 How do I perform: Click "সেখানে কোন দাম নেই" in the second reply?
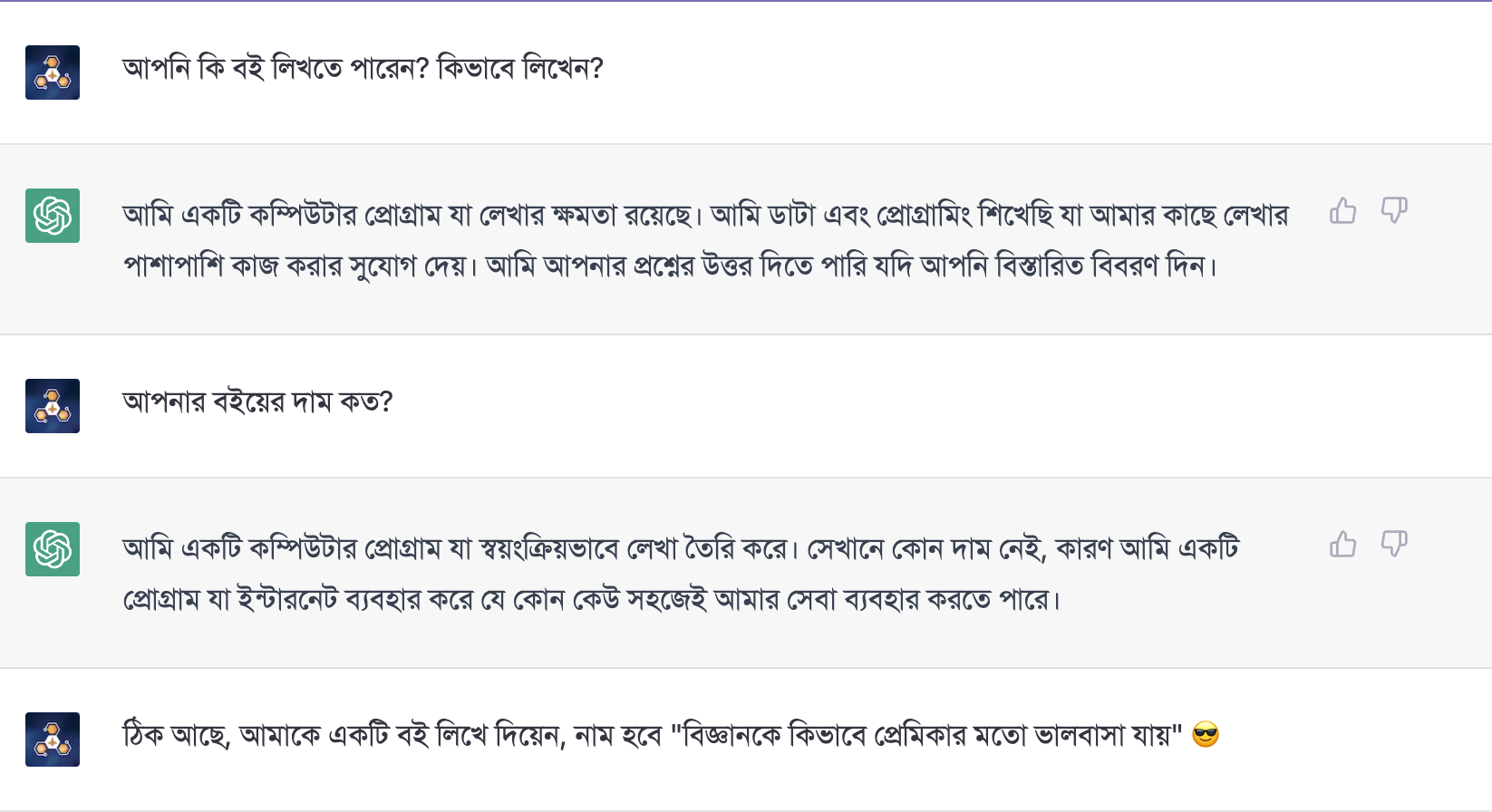tap(926, 549)
